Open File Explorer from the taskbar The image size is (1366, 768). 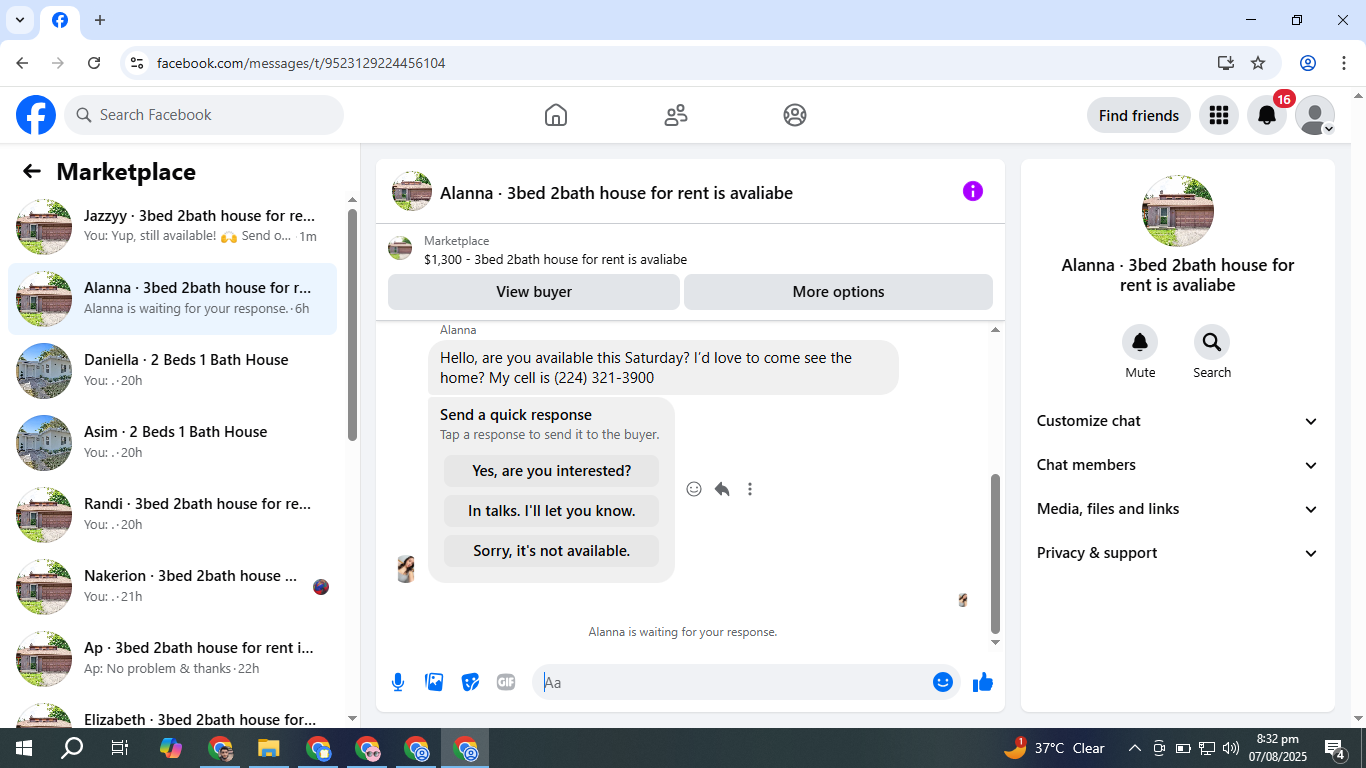click(269, 748)
